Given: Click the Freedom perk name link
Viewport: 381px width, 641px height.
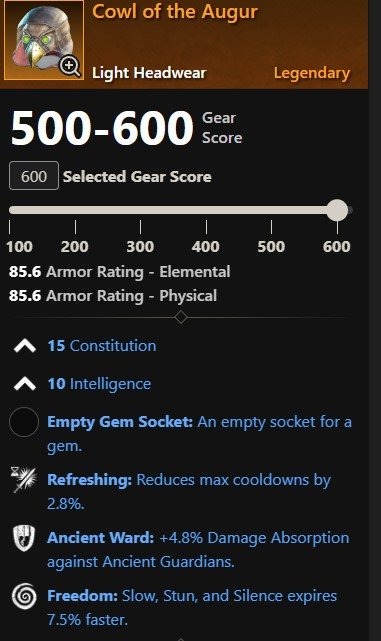Looking at the screenshot, I should coord(83,596).
